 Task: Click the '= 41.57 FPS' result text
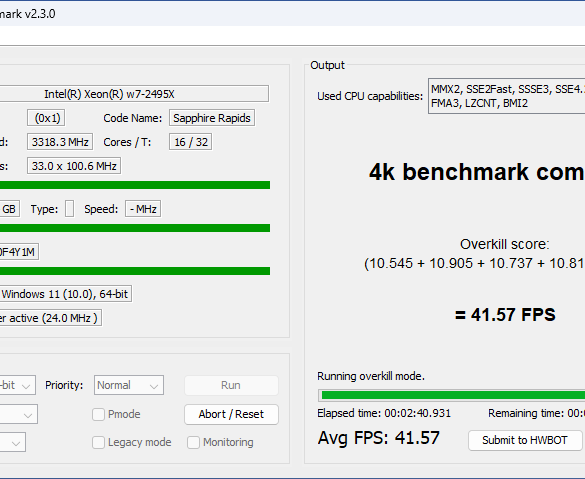pyautogui.click(x=506, y=315)
